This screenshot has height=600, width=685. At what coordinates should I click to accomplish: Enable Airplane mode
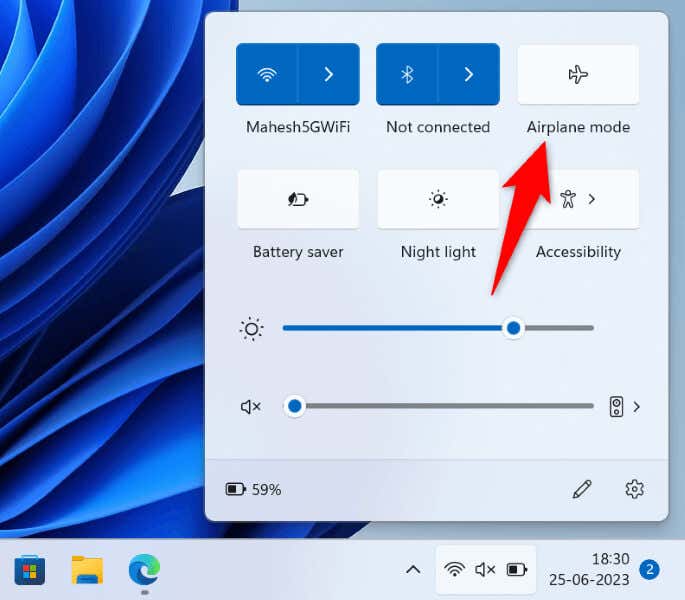tap(578, 74)
